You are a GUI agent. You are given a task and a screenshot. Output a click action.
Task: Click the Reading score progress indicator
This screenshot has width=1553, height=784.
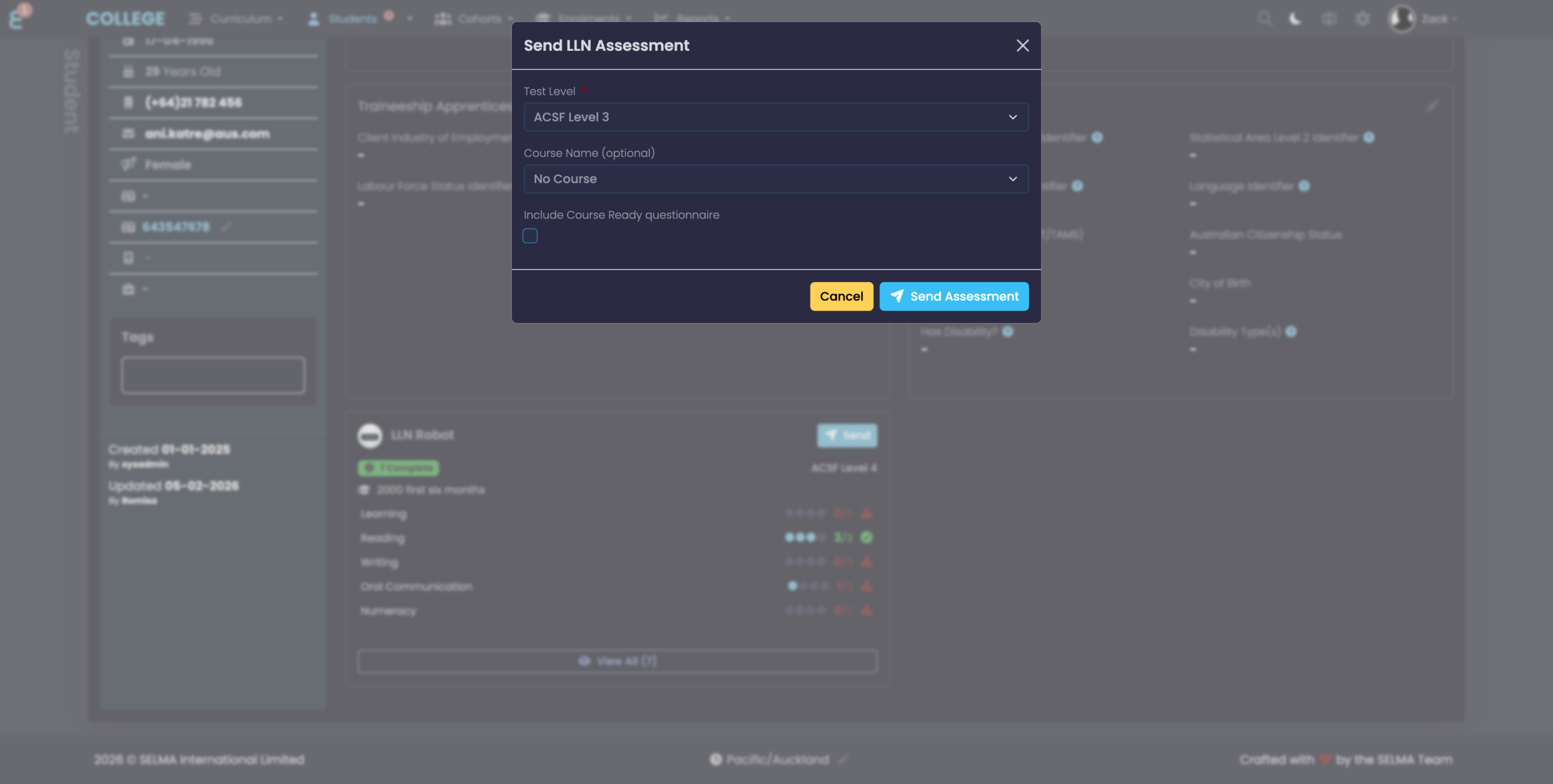pyautogui.click(x=803, y=538)
